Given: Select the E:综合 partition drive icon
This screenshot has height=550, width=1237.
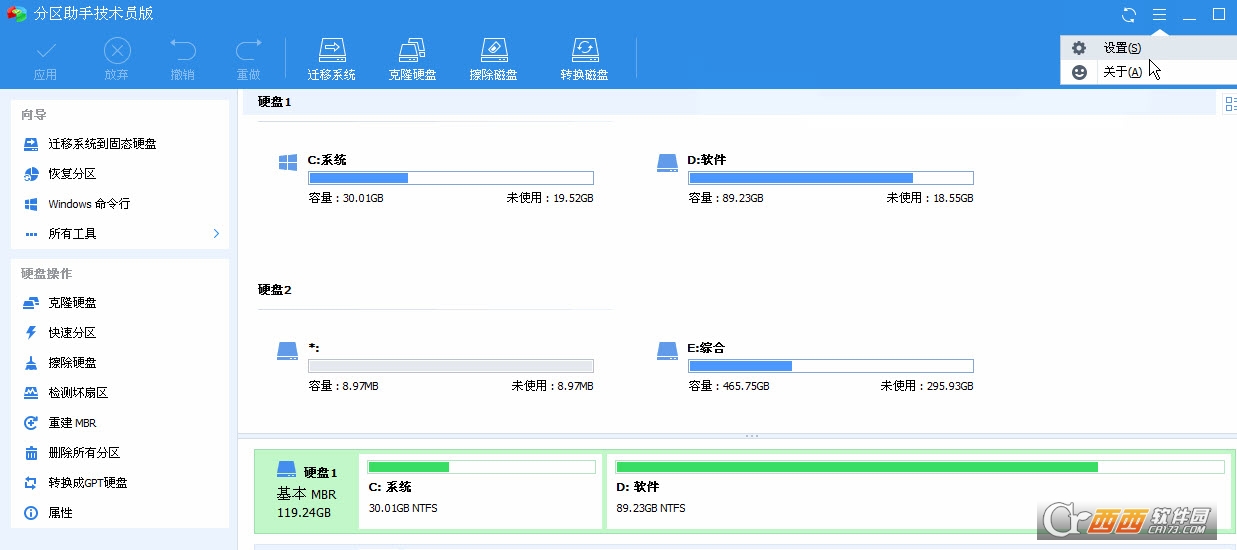Looking at the screenshot, I should (x=667, y=350).
